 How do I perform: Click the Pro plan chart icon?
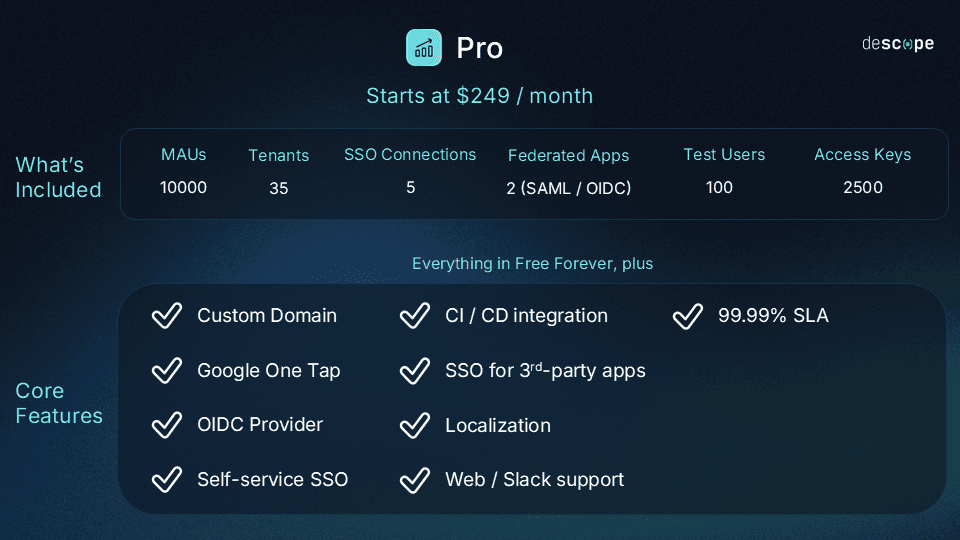pos(424,48)
